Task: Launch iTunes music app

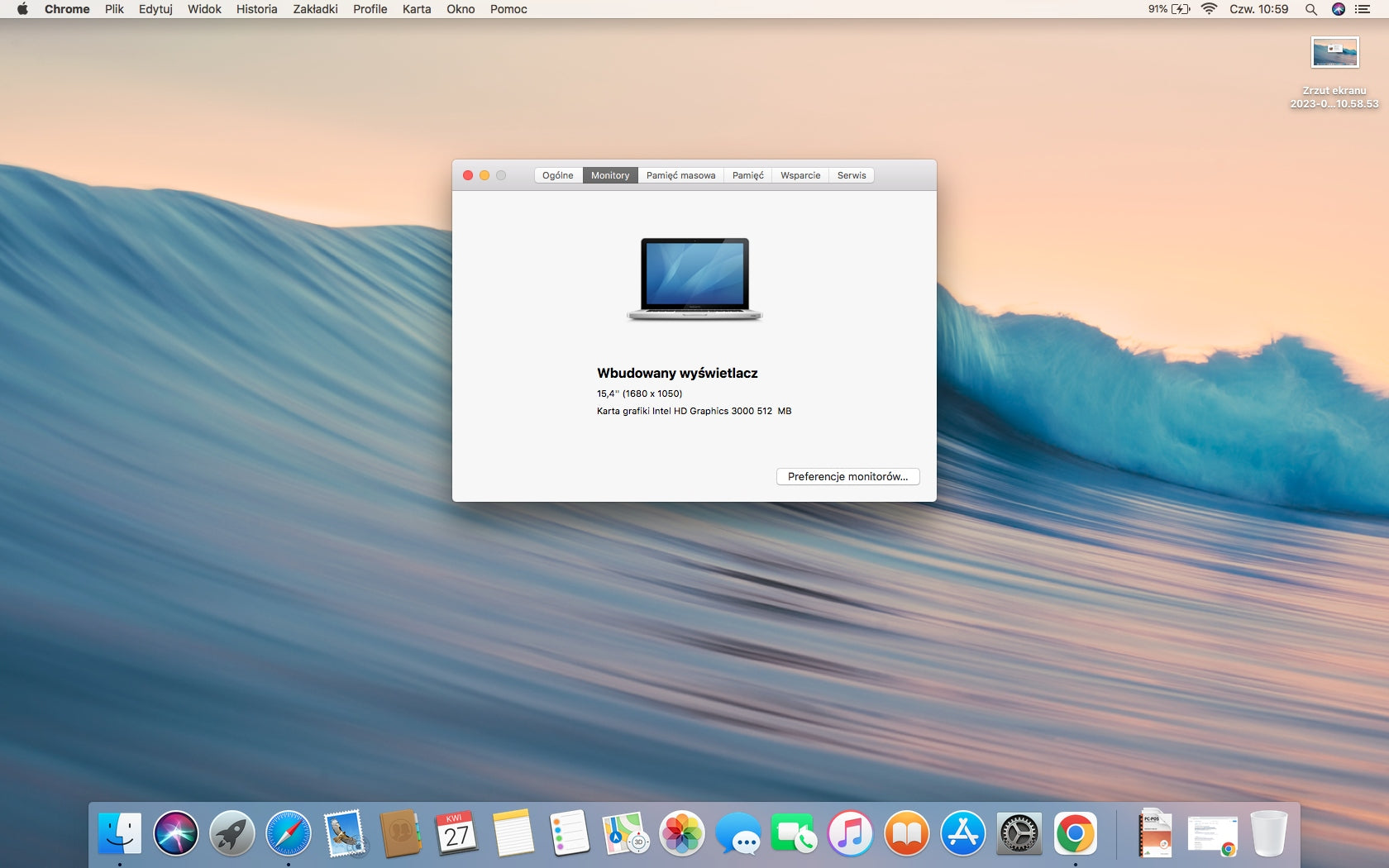Action: [851, 833]
